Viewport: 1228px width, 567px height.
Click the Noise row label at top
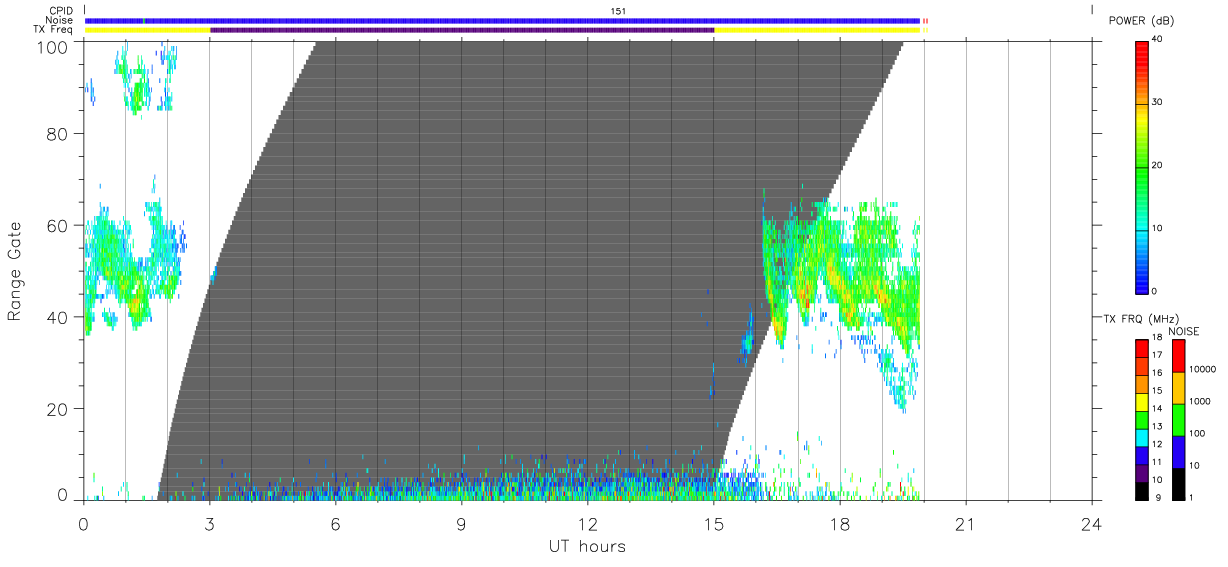coord(59,20)
